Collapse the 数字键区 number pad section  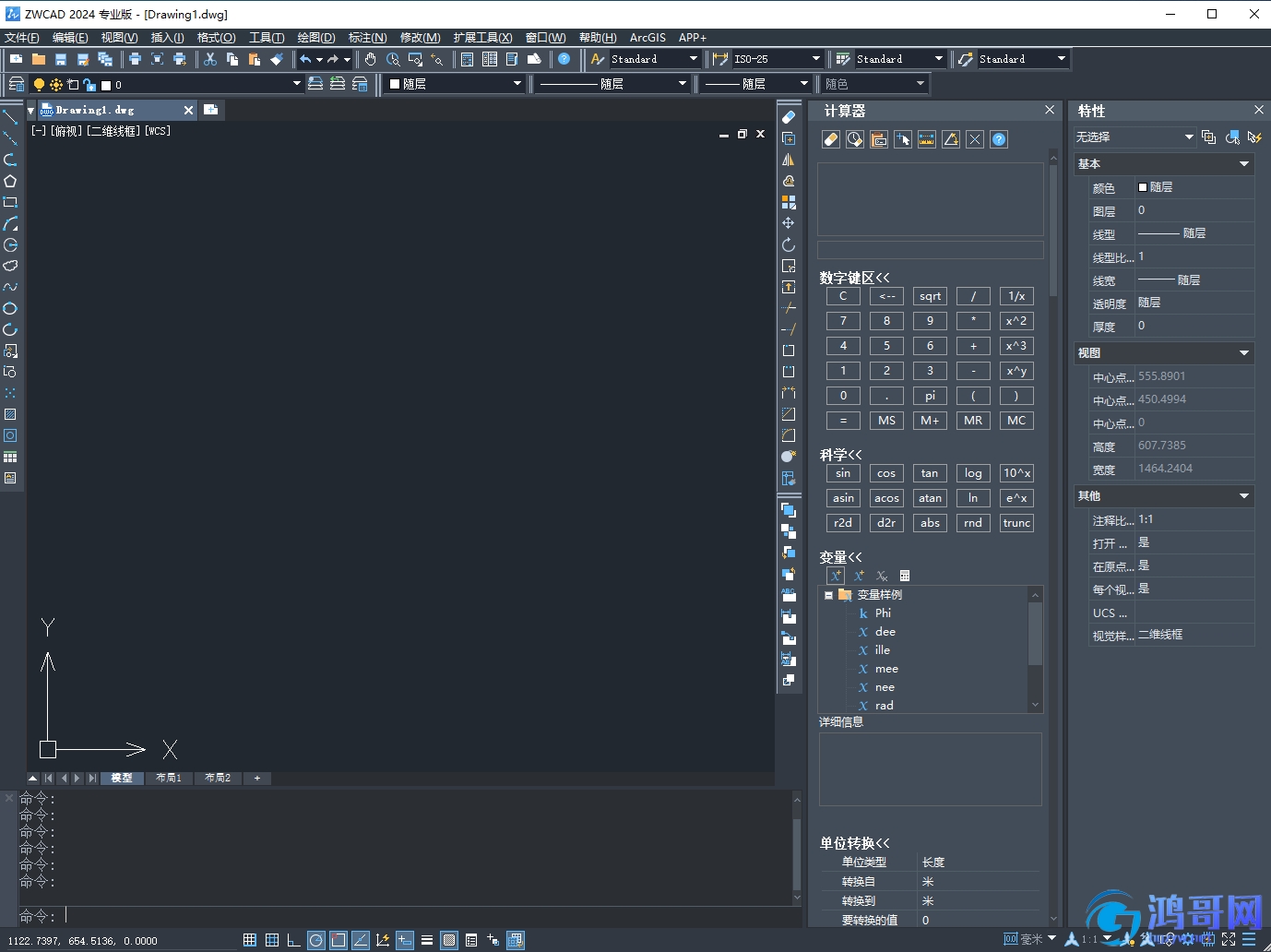click(x=855, y=278)
